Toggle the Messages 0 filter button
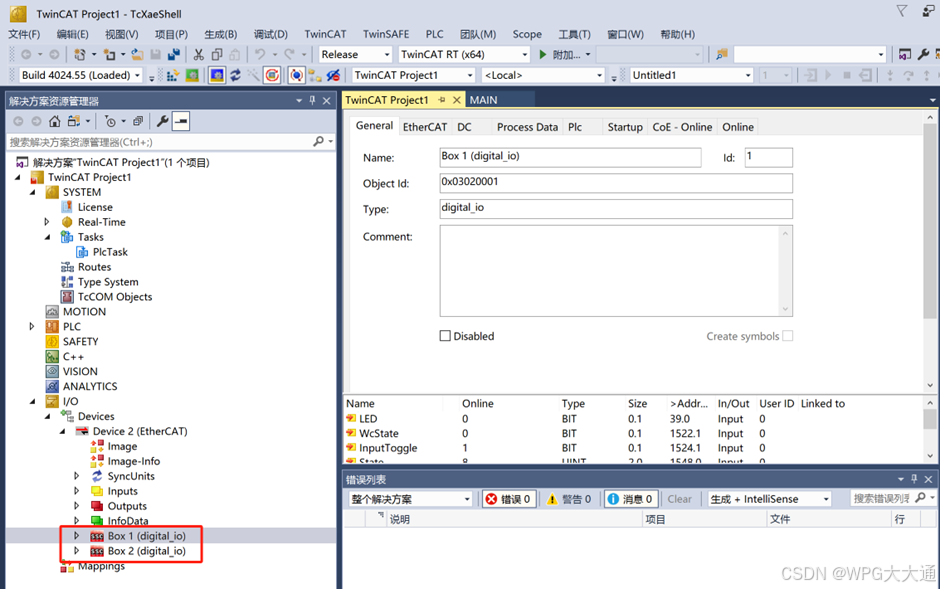 click(631, 499)
